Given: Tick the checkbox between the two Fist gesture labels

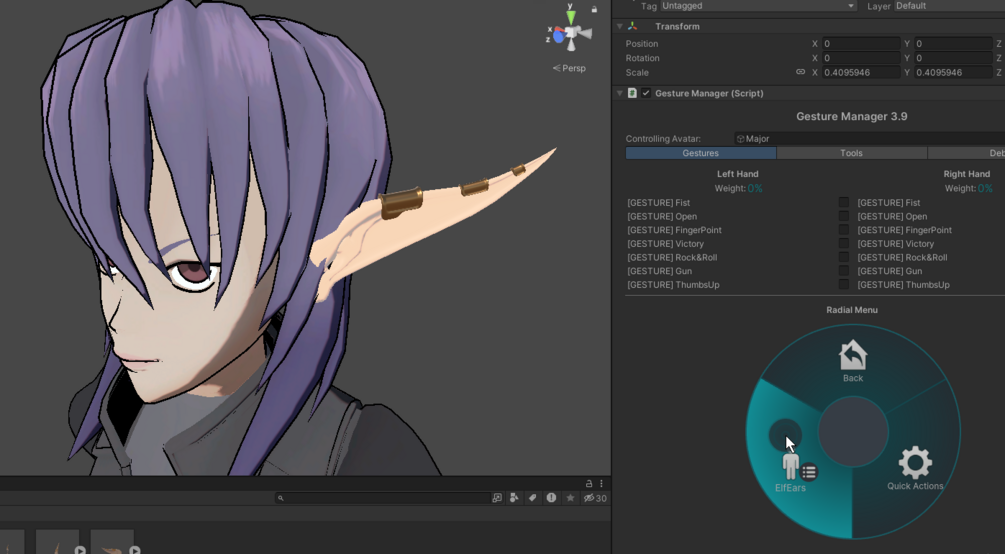Looking at the screenshot, I should coord(843,203).
